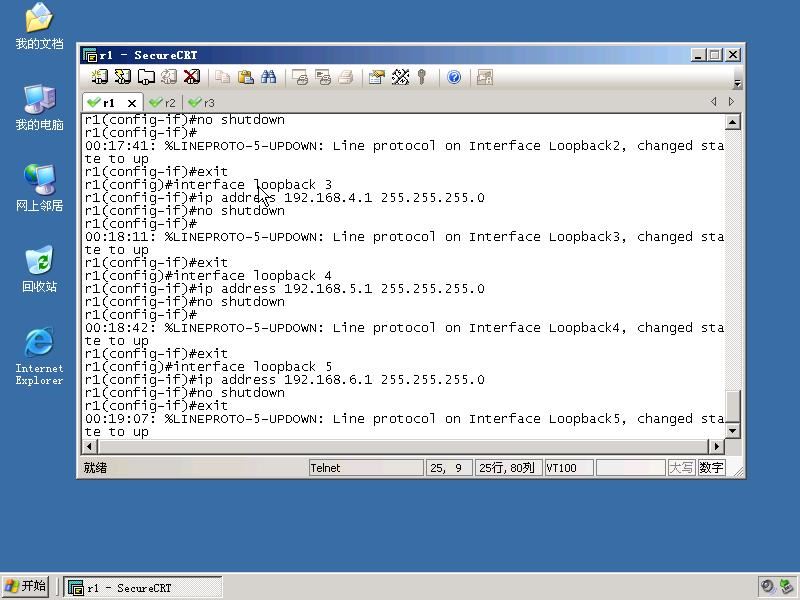800x600 pixels.
Task: Click the SecureCRT title bar window icon
Action: [90, 55]
